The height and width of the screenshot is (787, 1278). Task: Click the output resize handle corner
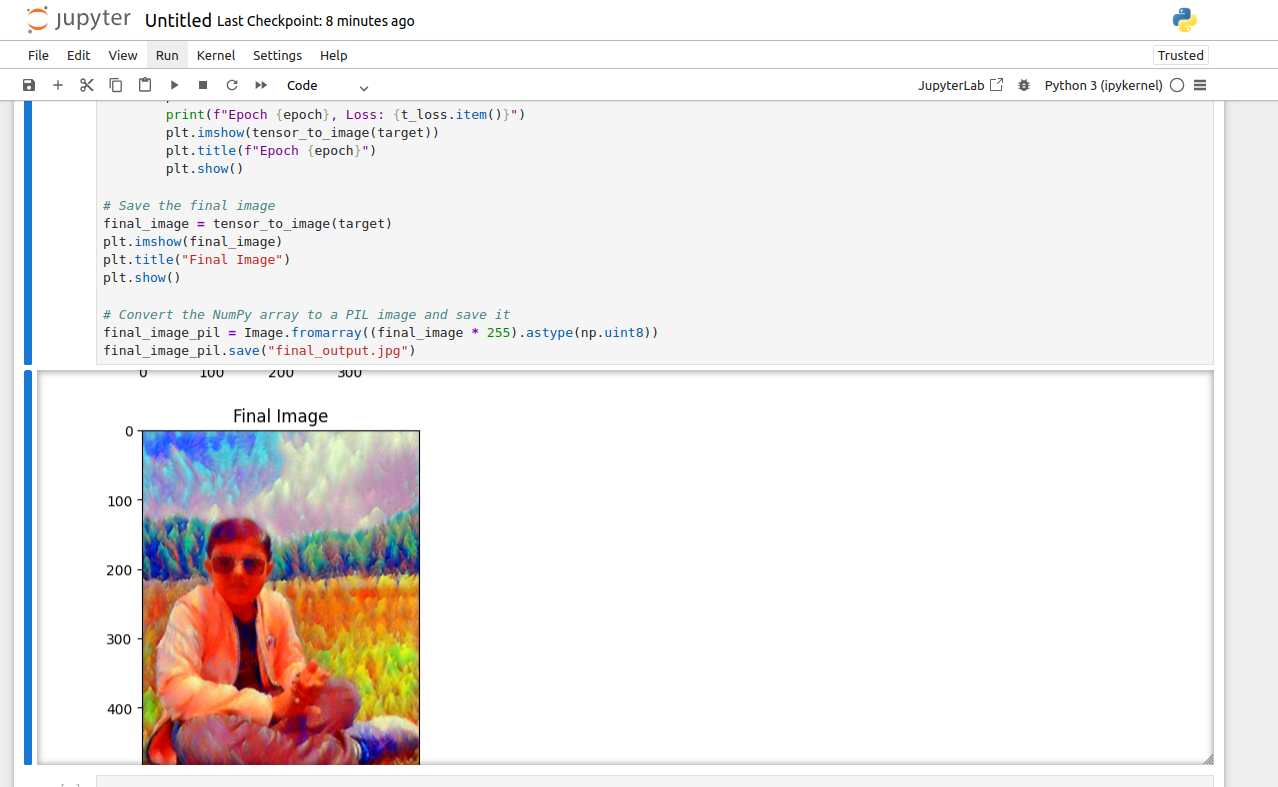pos(1207,759)
